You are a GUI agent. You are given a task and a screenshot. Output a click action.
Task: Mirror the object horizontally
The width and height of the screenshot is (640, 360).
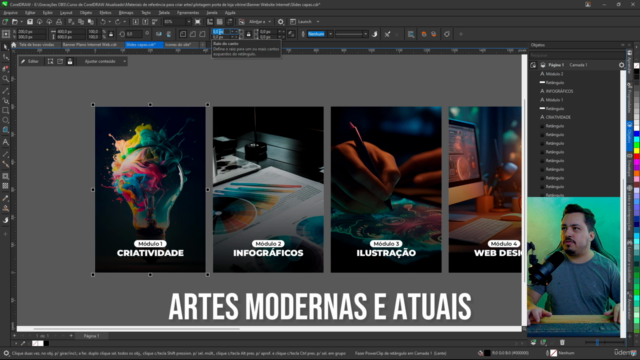pos(159,34)
